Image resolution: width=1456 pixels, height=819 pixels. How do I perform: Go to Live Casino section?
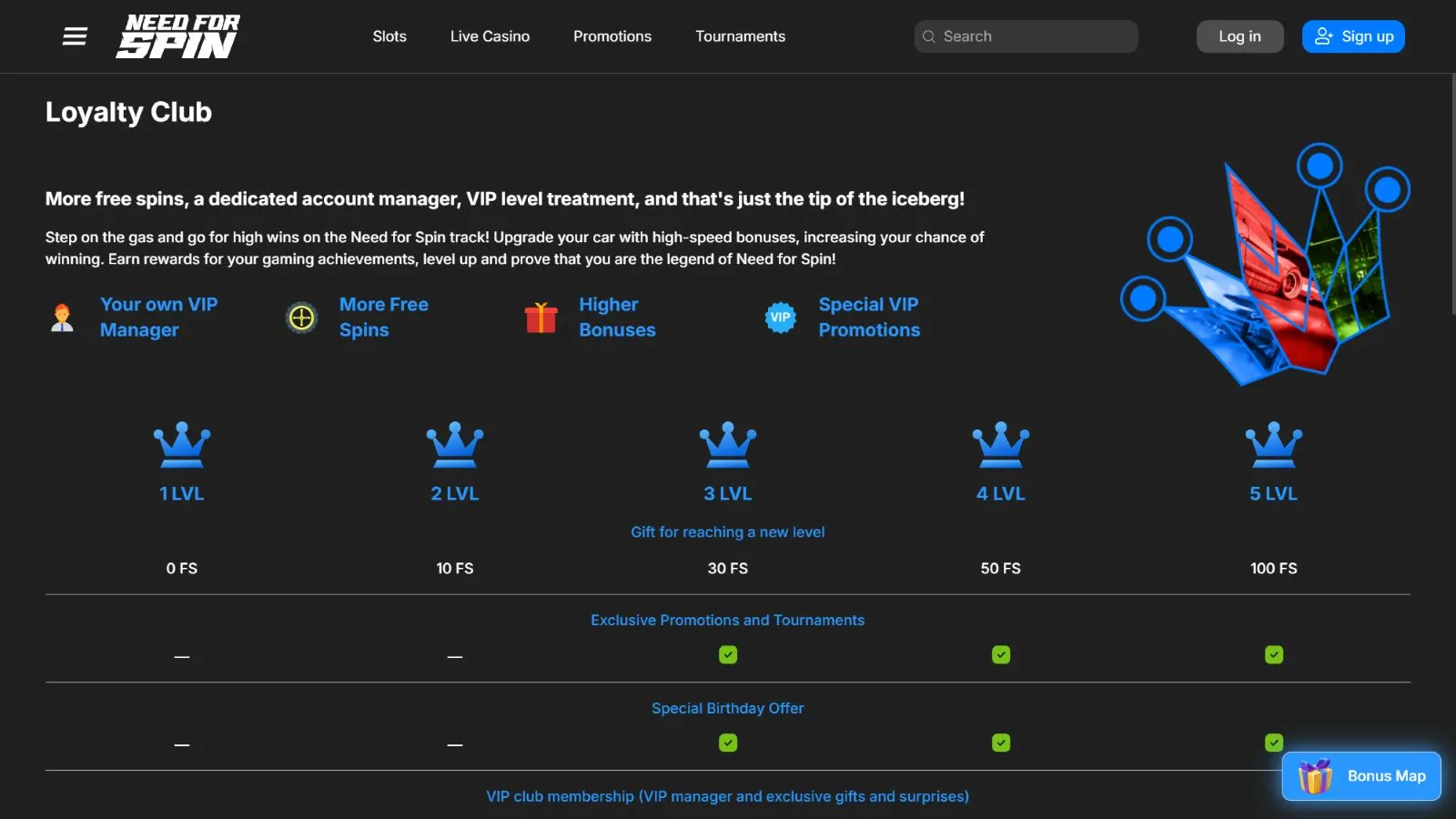pyautogui.click(x=490, y=36)
